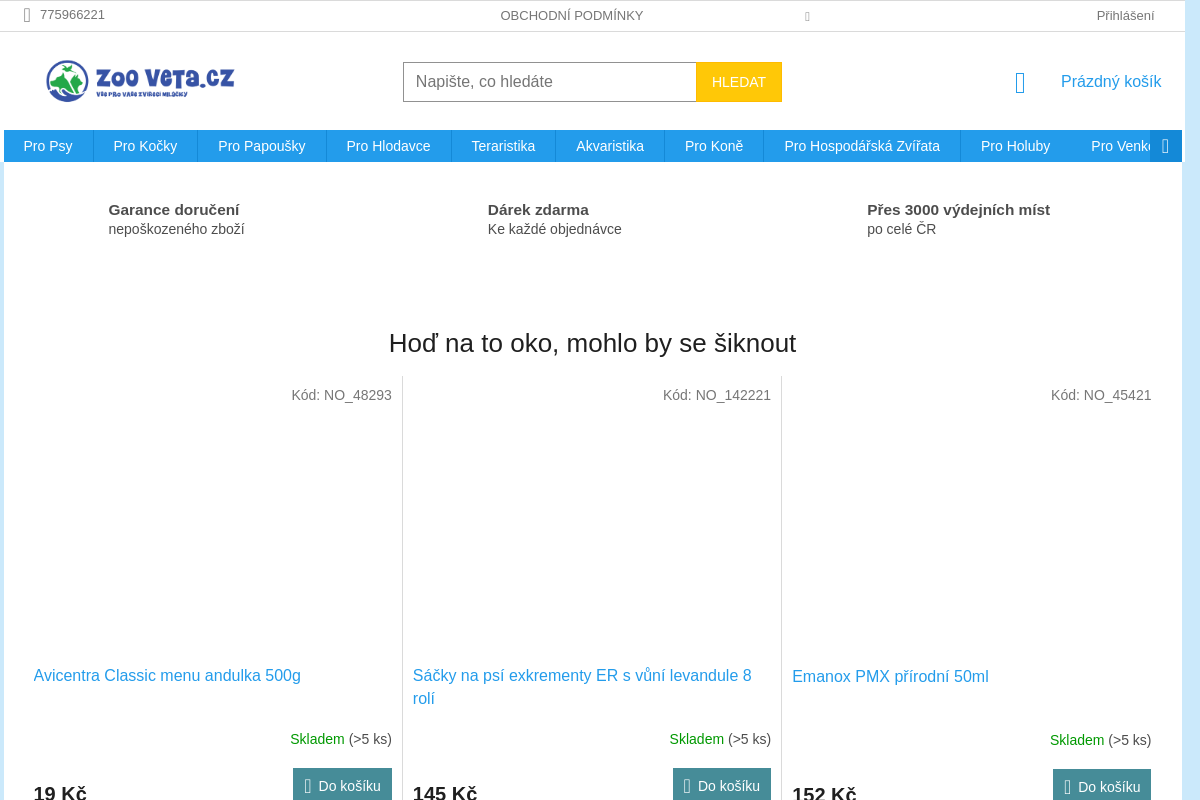Click the 152 Kč price
This screenshot has width=1200, height=800.
click(824, 794)
